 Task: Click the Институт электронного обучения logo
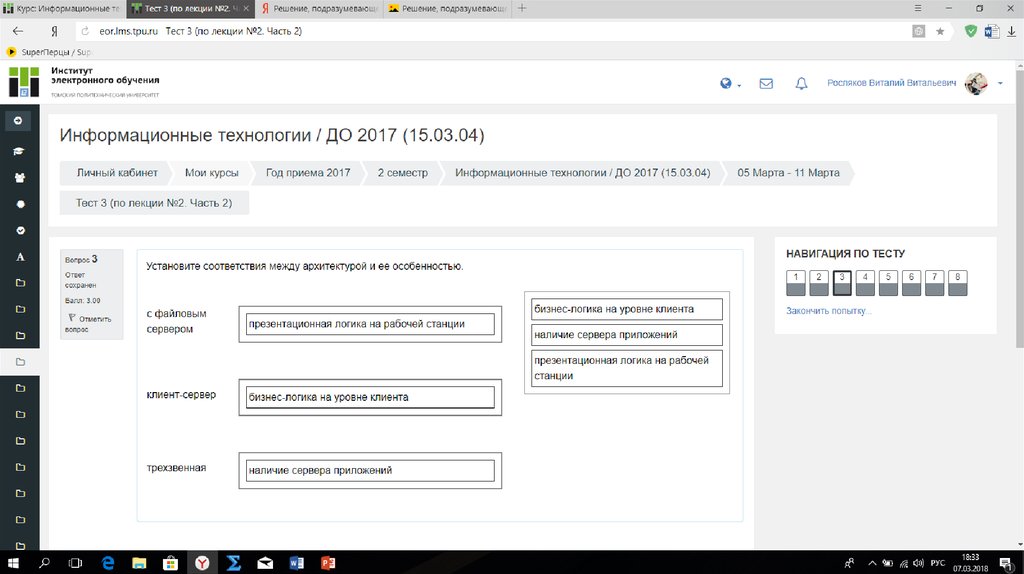pos(84,82)
